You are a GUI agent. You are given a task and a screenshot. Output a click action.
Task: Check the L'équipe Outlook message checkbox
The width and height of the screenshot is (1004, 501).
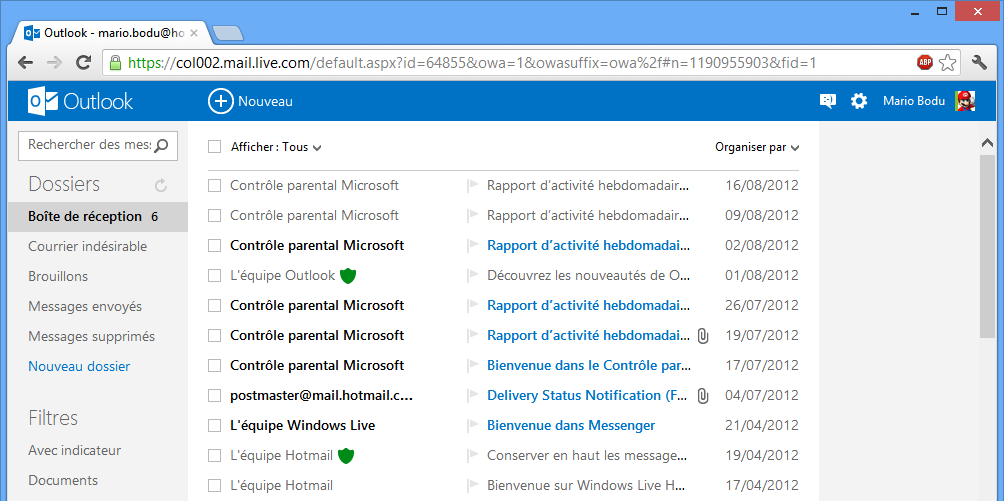click(215, 275)
